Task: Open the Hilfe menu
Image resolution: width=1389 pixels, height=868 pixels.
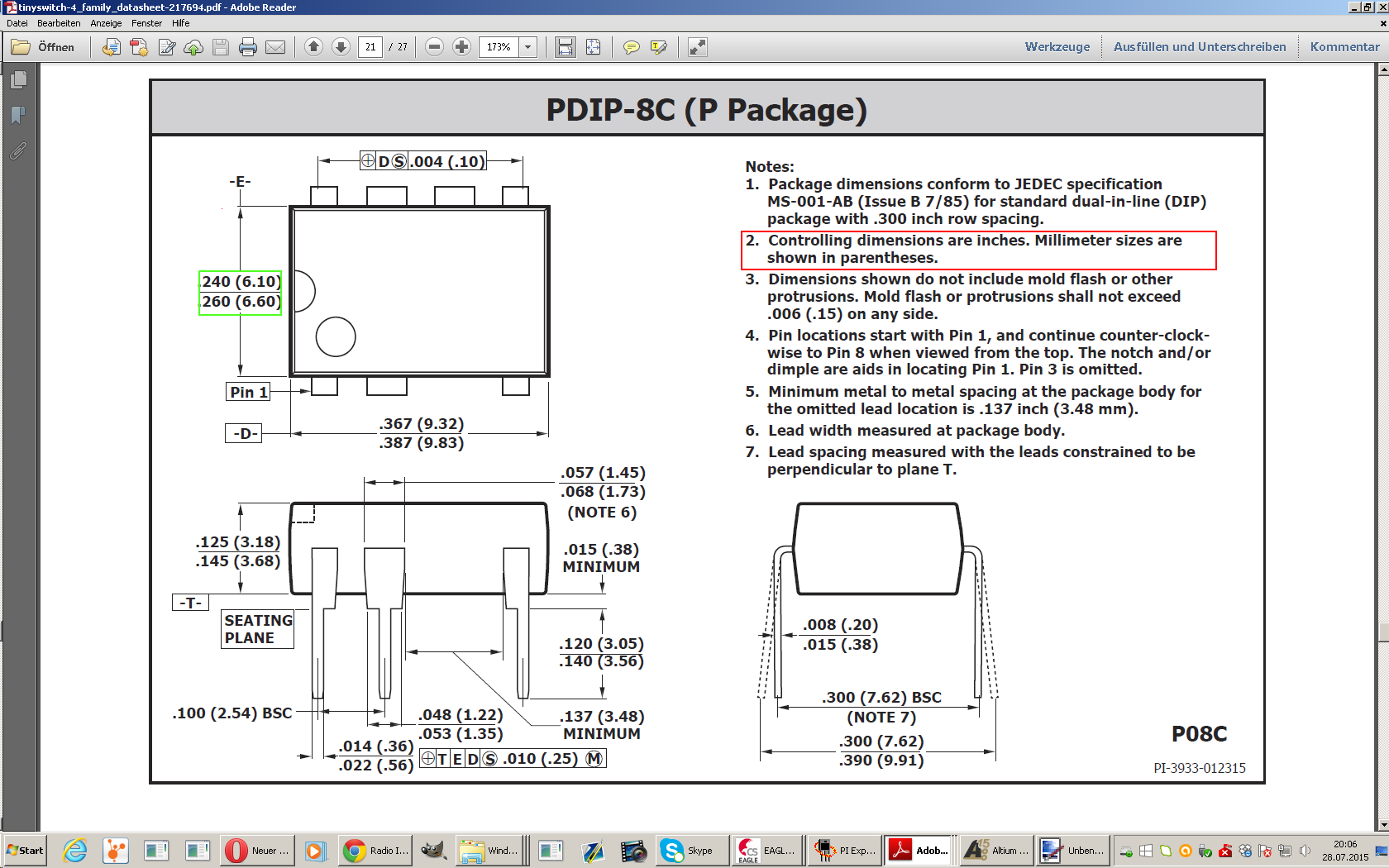Action: pos(180,23)
